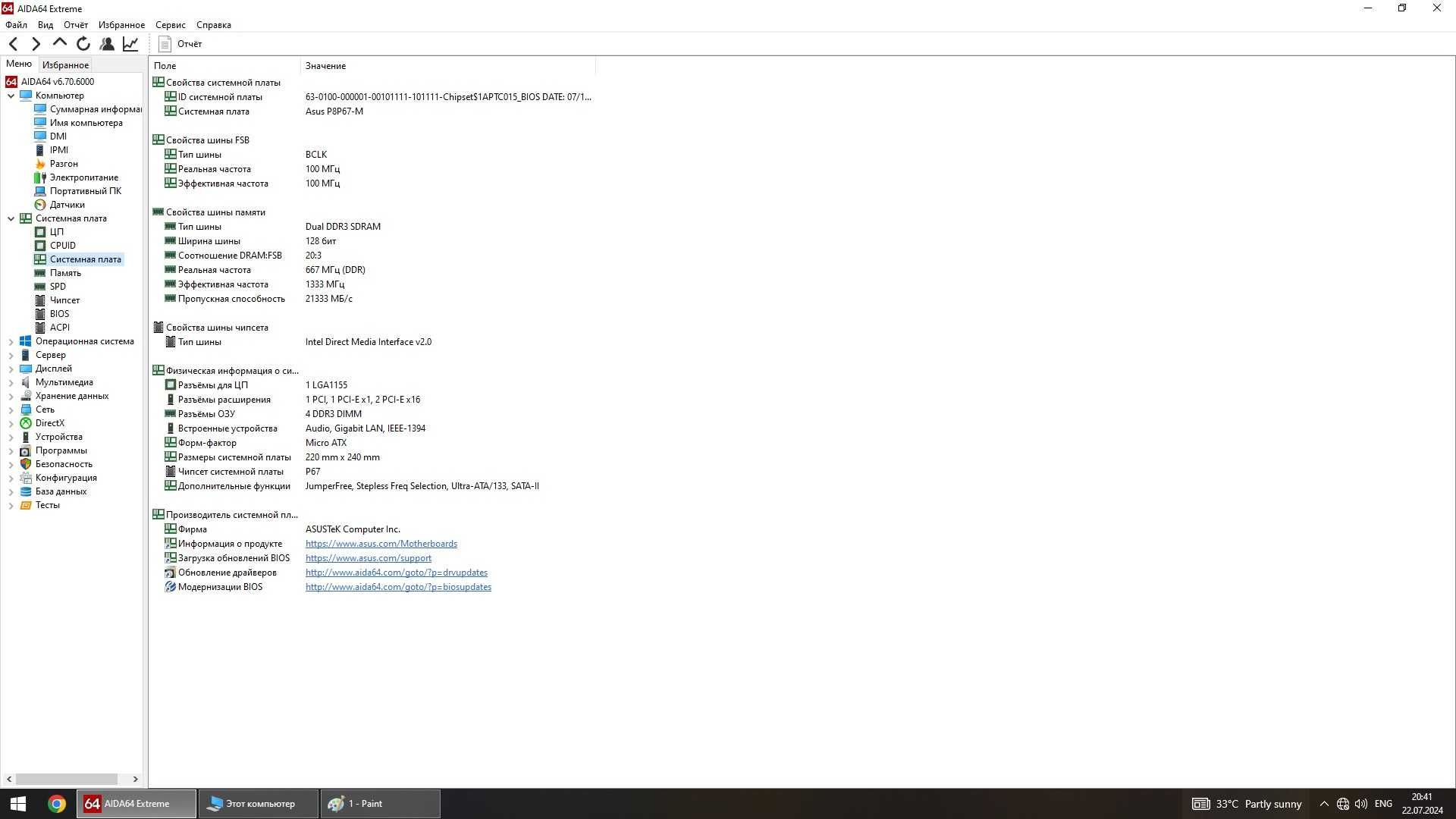
Task: Click the Отчёт report button in the toolbar
Action: (x=180, y=44)
